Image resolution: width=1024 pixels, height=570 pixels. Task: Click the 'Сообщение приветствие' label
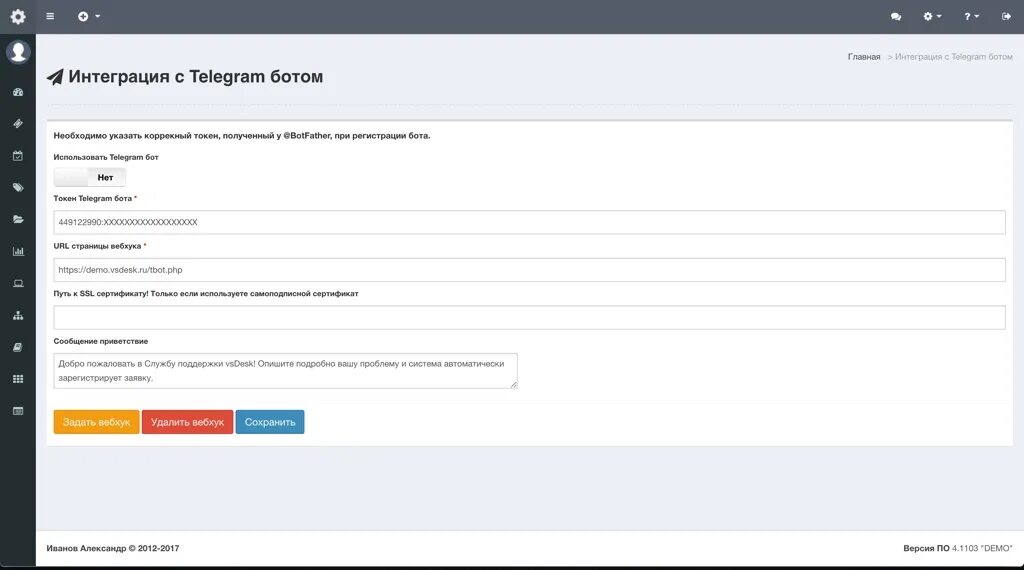[x=101, y=341]
